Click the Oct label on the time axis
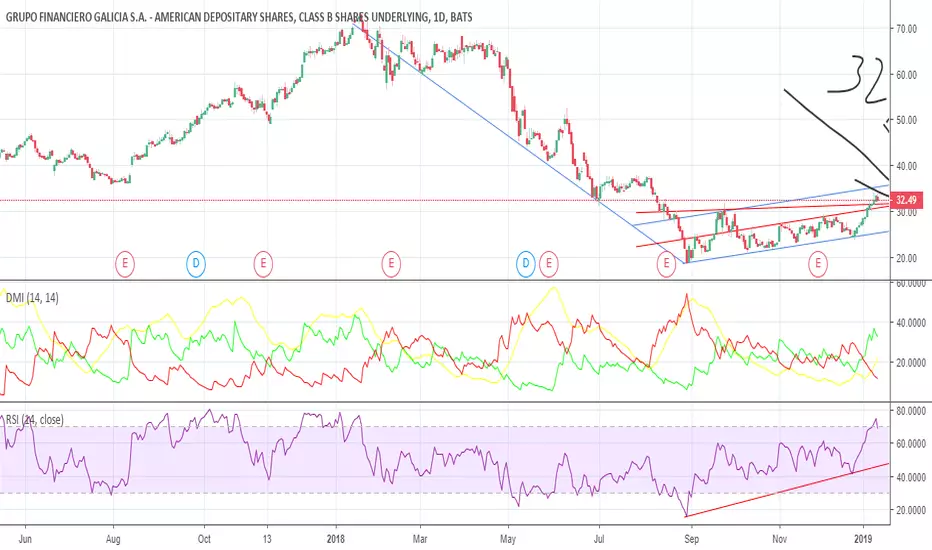932x550 pixels. (204, 539)
